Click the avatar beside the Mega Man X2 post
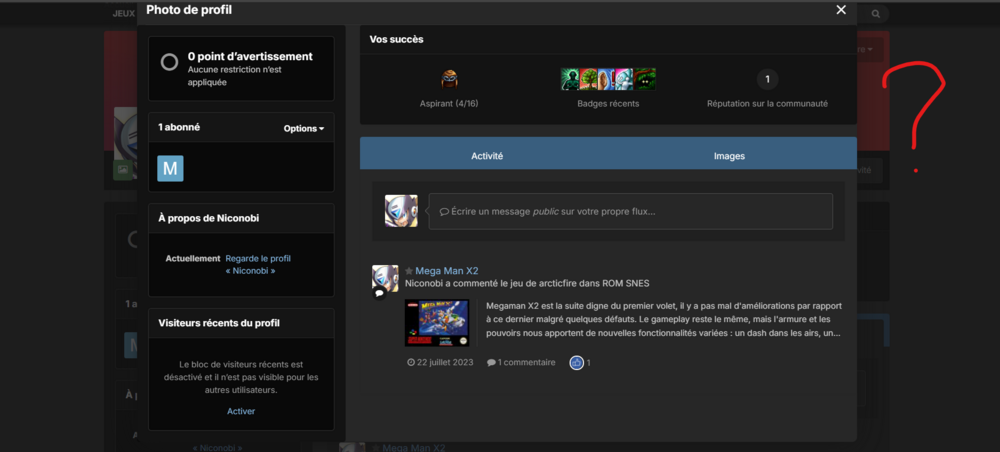 [385, 279]
